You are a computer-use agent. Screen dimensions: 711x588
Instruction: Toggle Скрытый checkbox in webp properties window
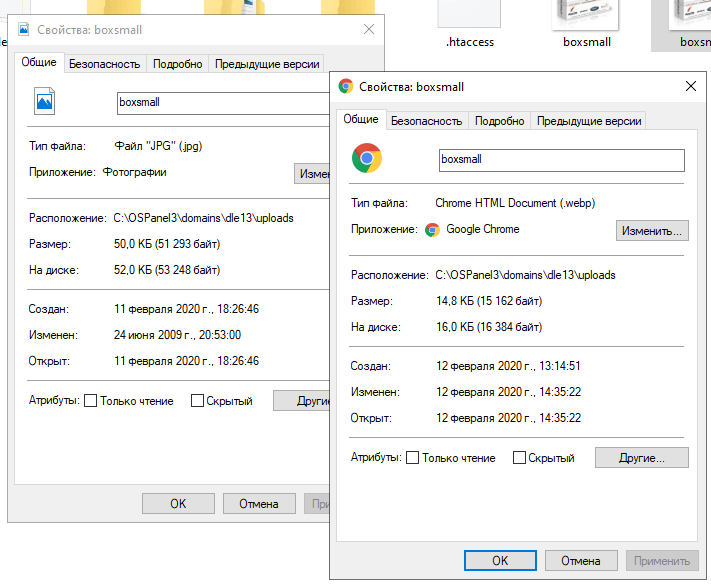tap(519, 457)
